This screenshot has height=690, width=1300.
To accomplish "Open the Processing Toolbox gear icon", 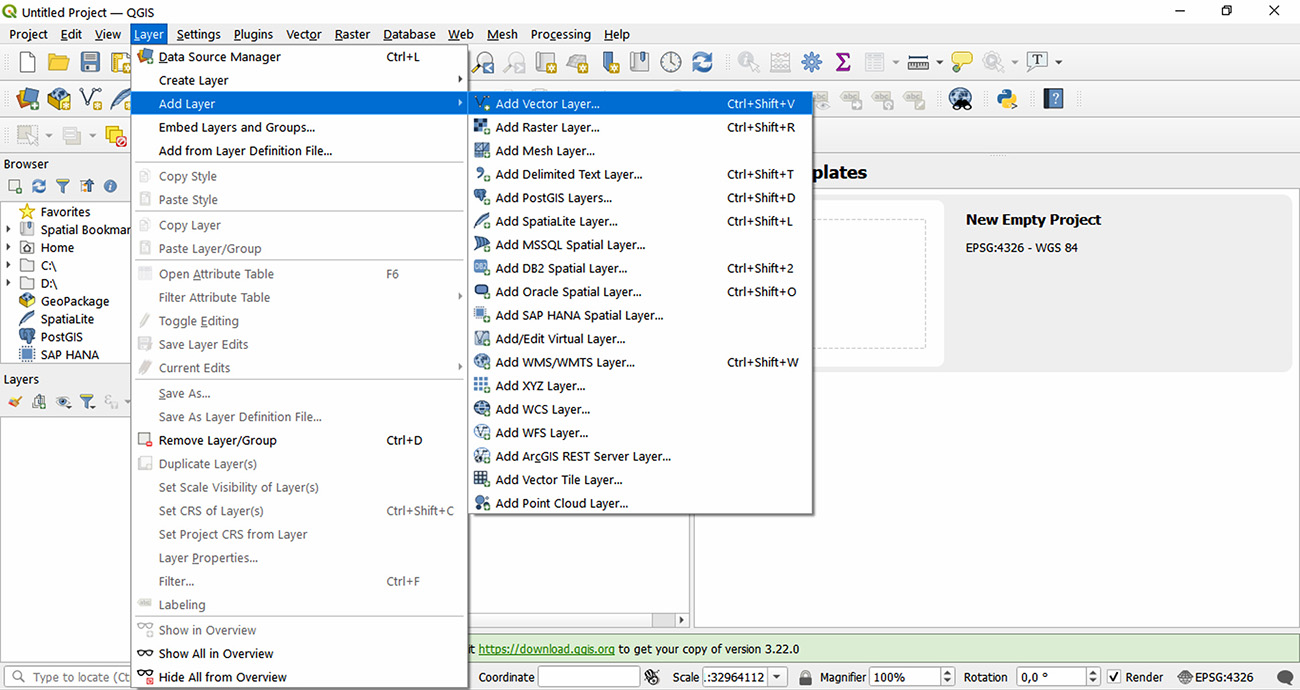I will coord(811,62).
